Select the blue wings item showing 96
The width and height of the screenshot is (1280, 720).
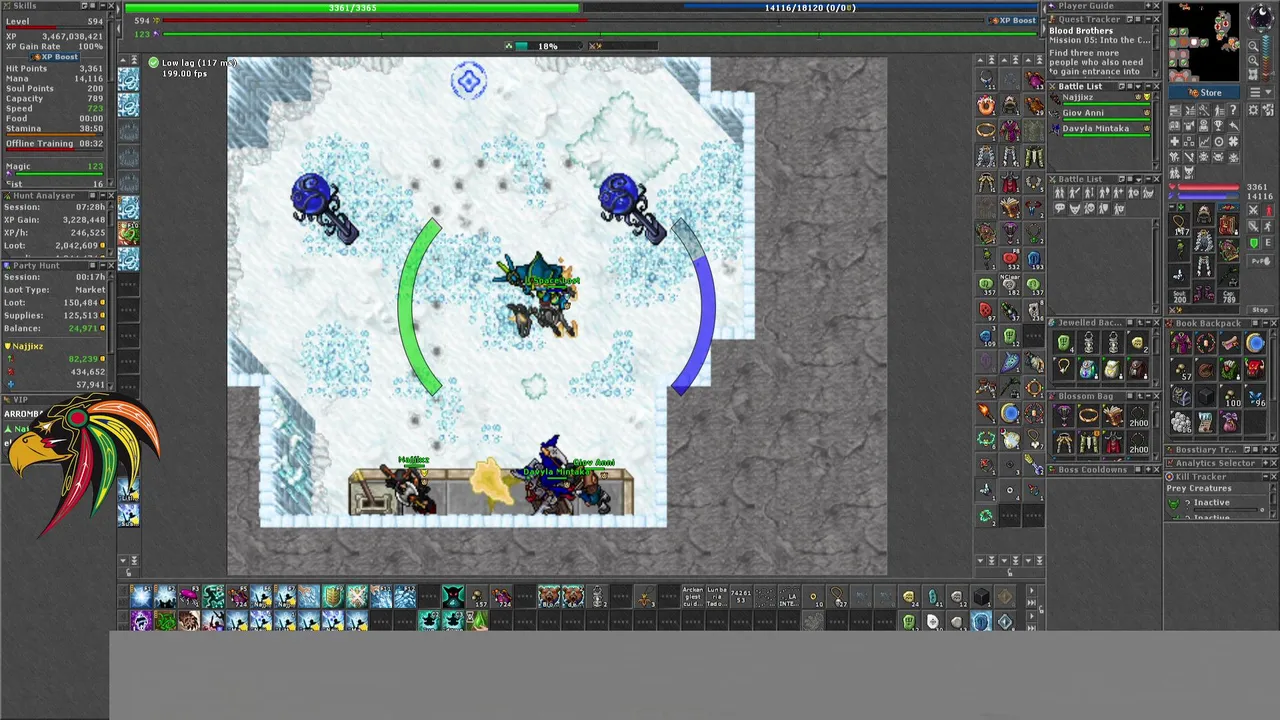(1255, 397)
